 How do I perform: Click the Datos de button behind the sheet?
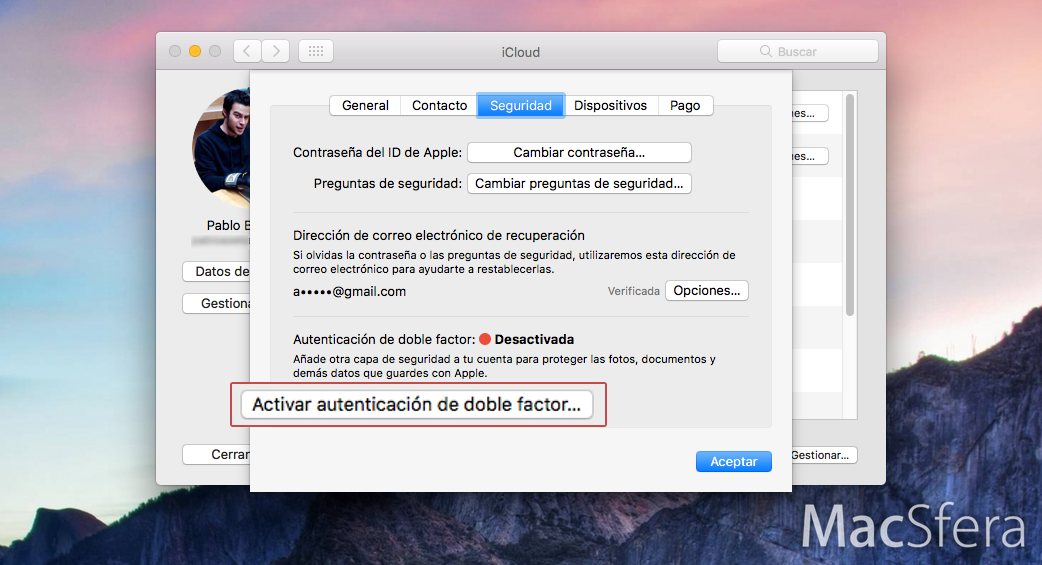217,271
